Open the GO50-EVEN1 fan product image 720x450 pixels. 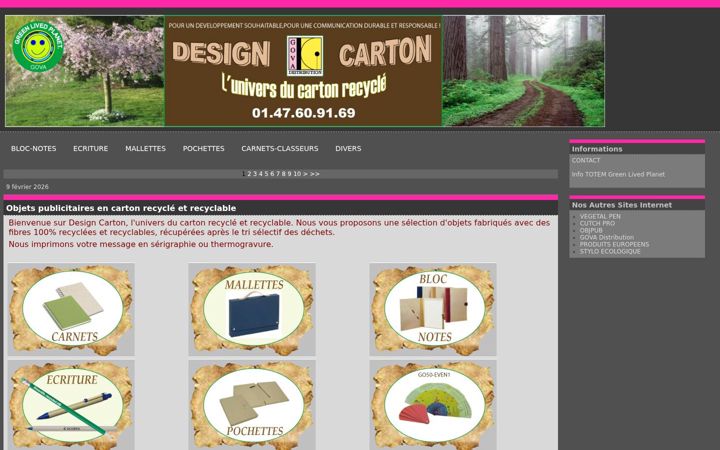pyautogui.click(x=433, y=405)
